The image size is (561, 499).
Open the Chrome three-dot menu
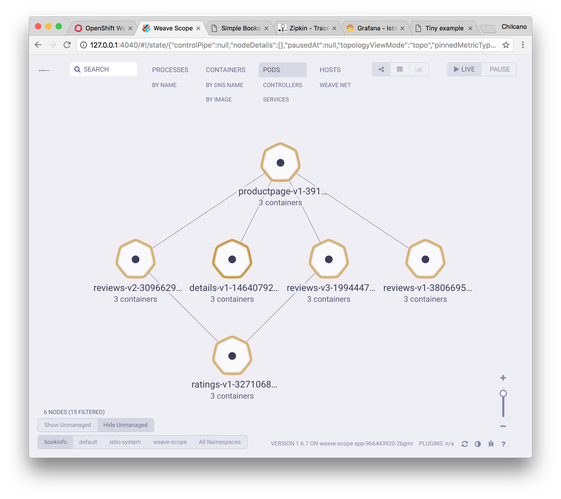tap(523, 45)
